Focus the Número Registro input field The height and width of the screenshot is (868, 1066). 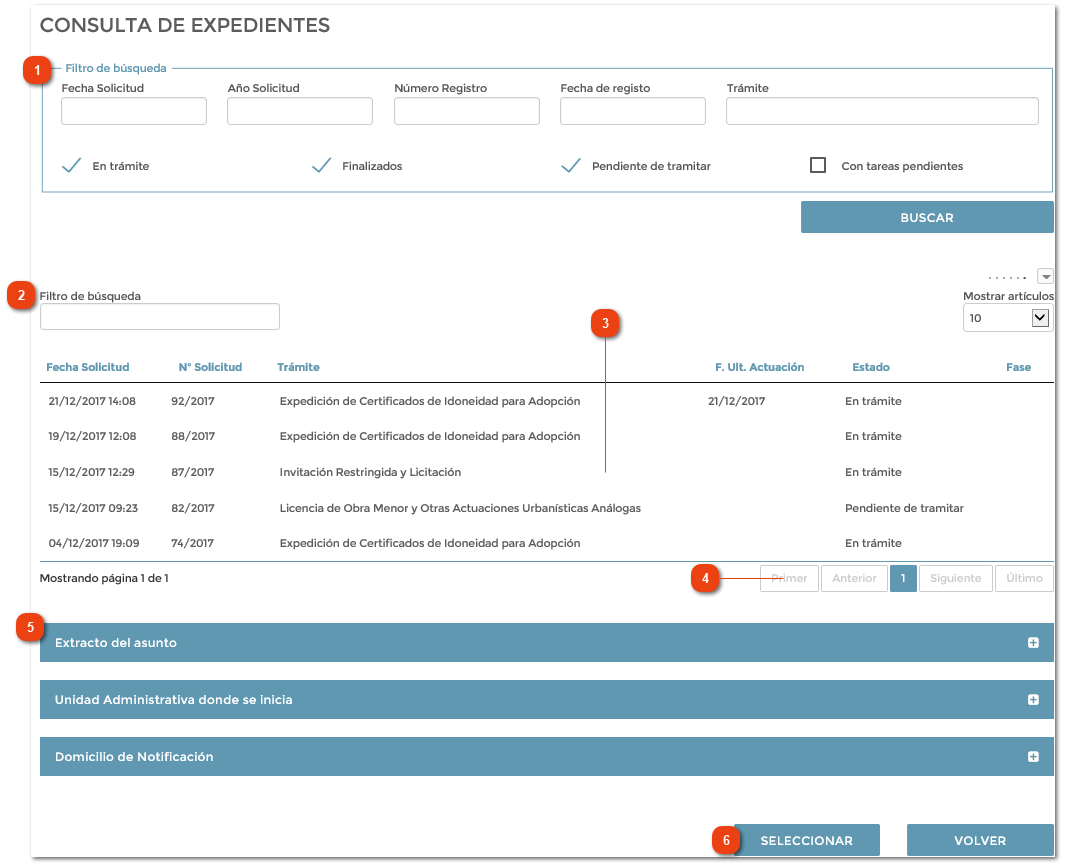tap(466, 111)
